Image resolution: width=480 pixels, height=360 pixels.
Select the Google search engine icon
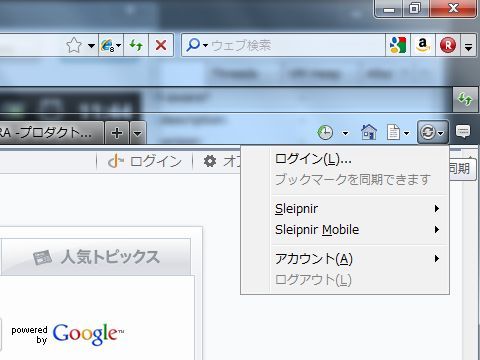(x=398, y=45)
